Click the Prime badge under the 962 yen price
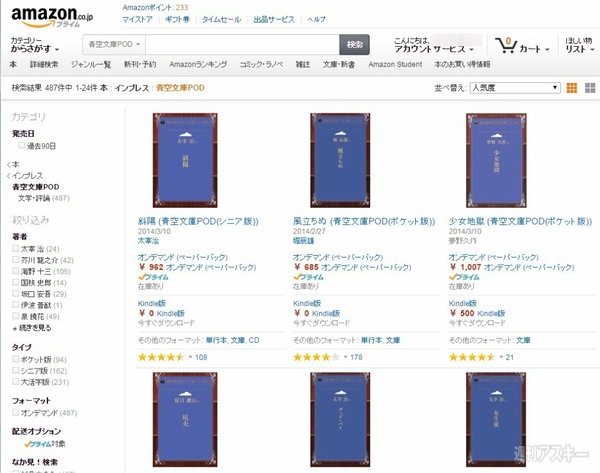The width and height of the screenshot is (600, 473). coord(153,277)
